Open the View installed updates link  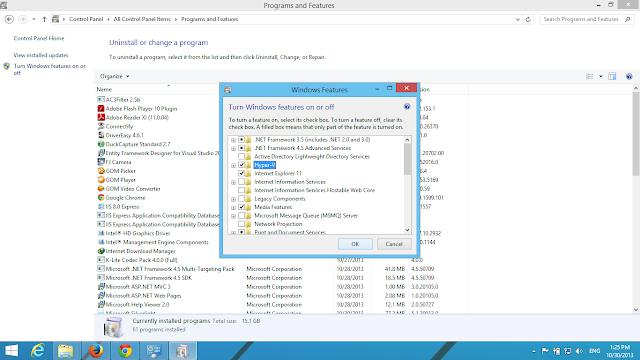(41, 55)
